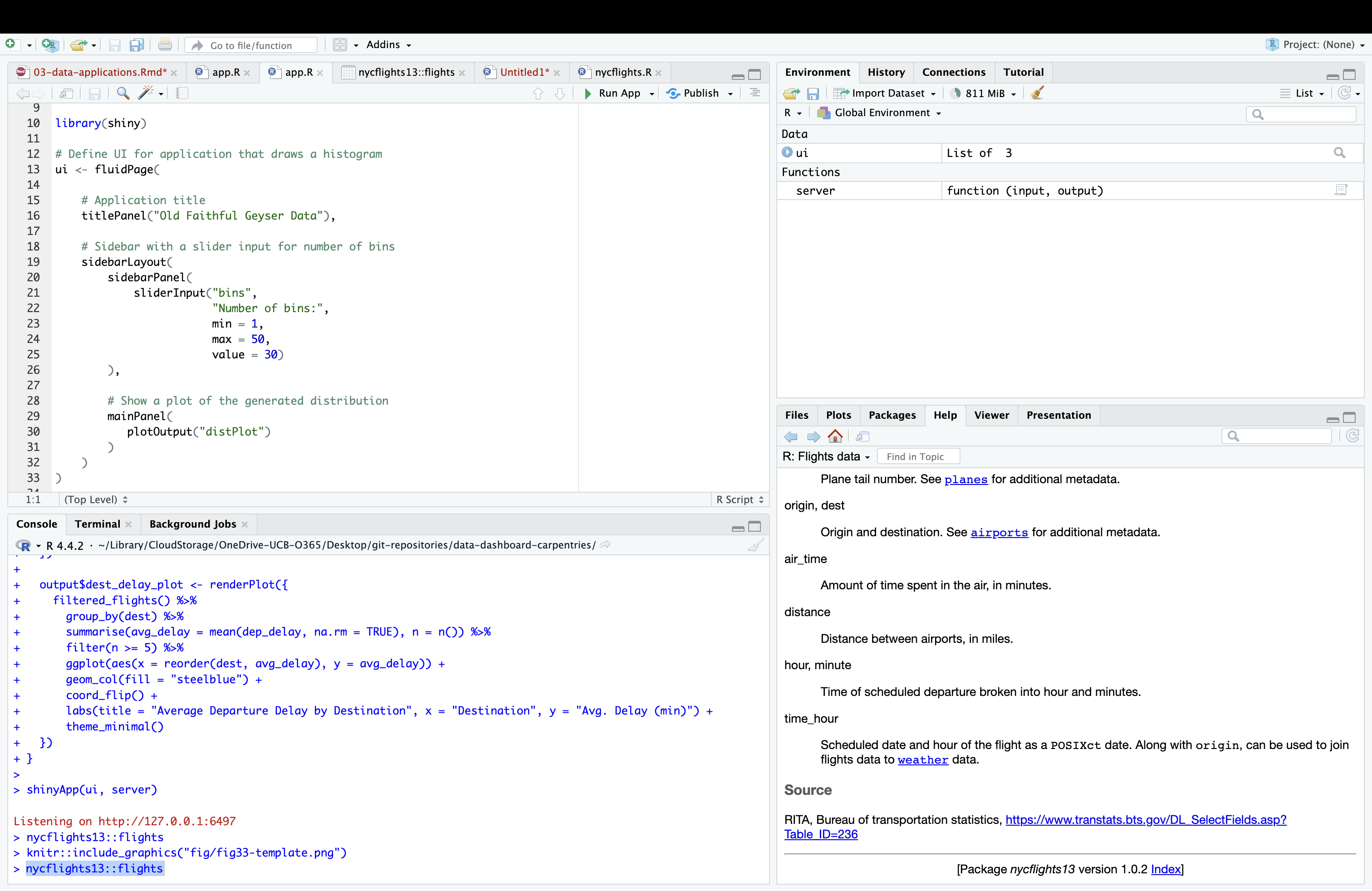Click the Find/Replace magnifier in the editor toolbar
The width and height of the screenshot is (1372, 891).
(x=123, y=93)
